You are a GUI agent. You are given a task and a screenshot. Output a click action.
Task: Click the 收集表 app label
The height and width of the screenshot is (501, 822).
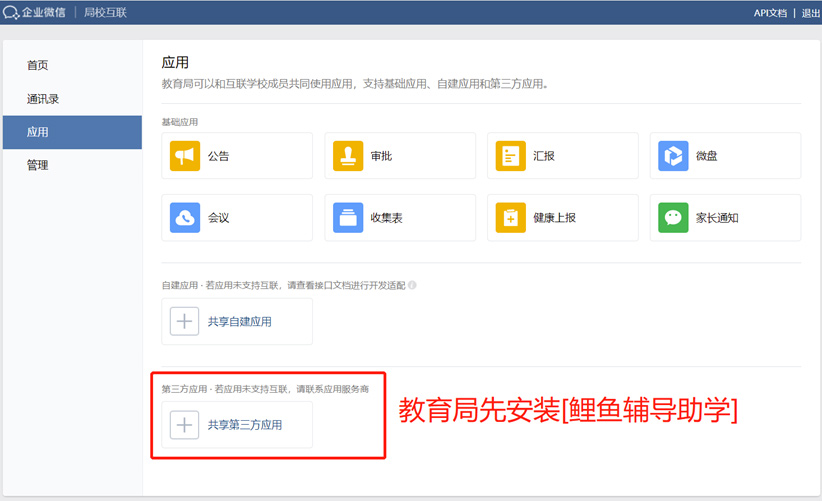click(x=386, y=218)
